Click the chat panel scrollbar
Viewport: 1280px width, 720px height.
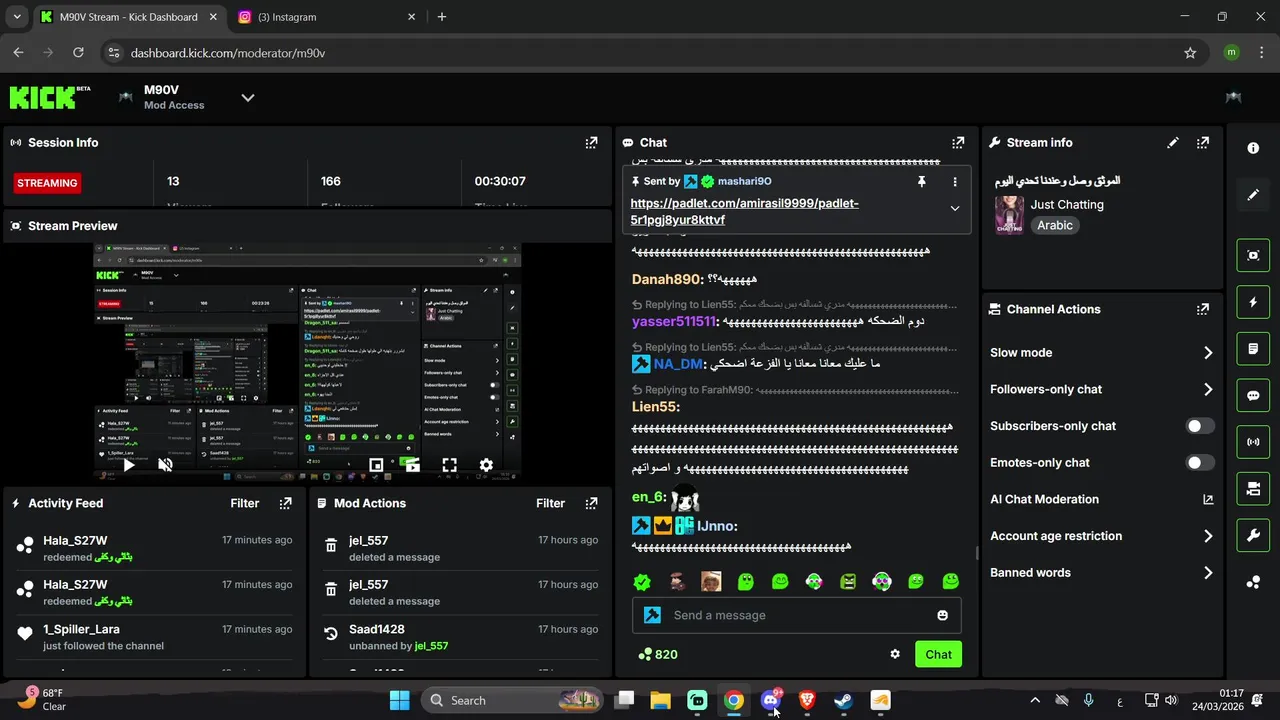tap(977, 553)
